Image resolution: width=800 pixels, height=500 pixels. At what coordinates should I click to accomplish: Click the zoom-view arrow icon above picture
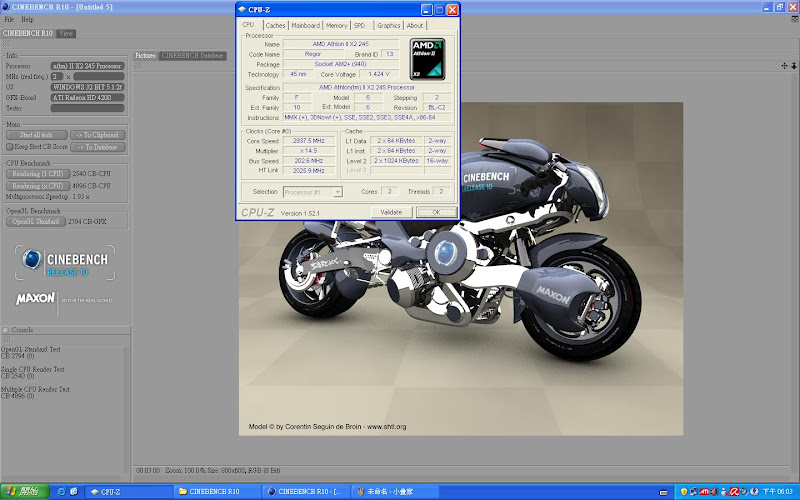tap(794, 66)
